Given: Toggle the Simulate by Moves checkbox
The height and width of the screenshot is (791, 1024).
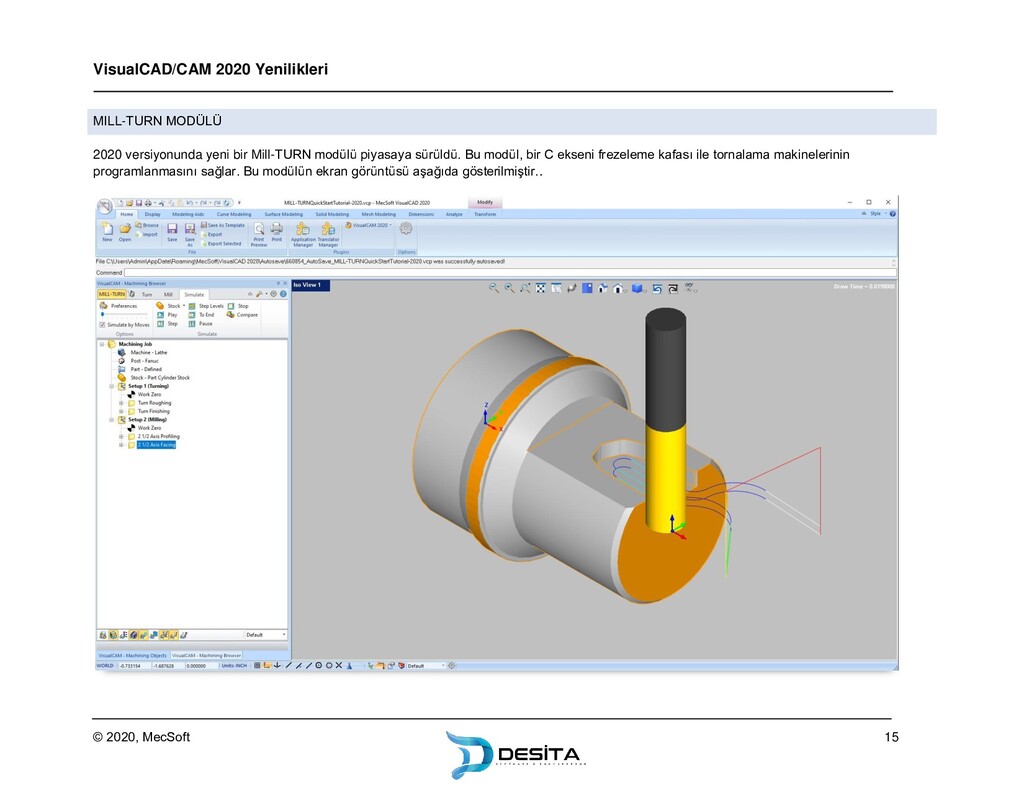Looking at the screenshot, I should 102,325.
